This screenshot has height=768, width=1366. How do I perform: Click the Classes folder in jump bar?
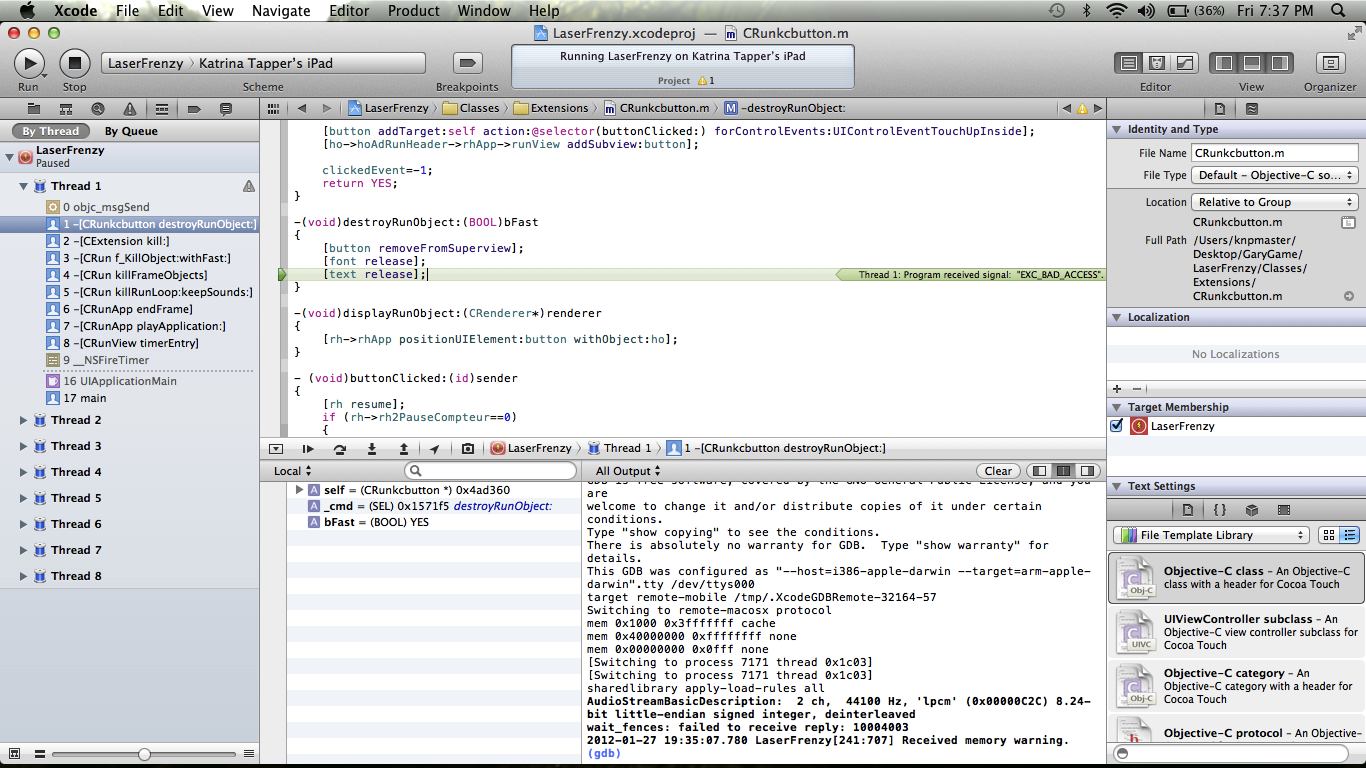pos(470,108)
